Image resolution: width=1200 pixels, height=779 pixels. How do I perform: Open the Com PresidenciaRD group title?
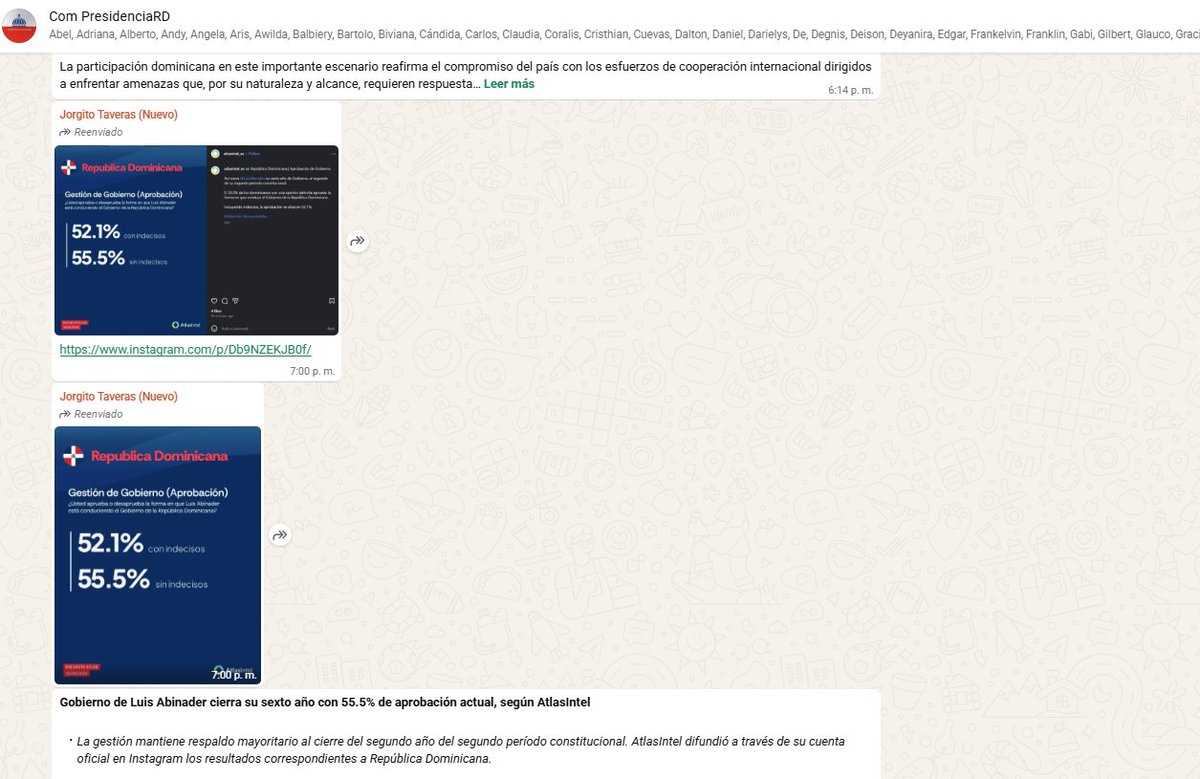click(x=109, y=16)
